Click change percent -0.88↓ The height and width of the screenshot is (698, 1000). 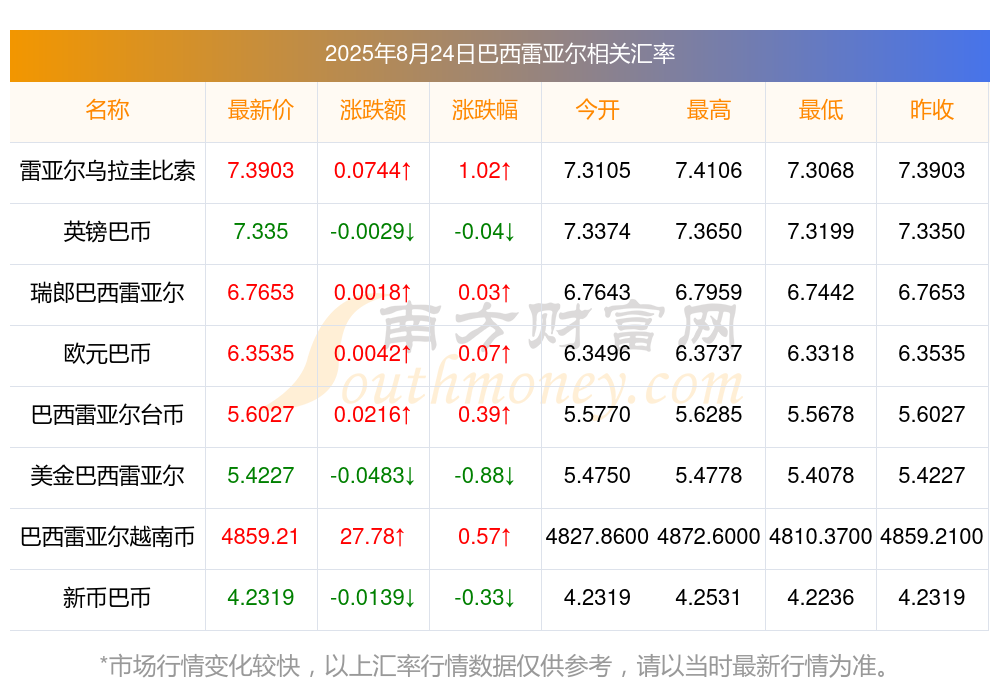pyautogui.click(x=485, y=476)
